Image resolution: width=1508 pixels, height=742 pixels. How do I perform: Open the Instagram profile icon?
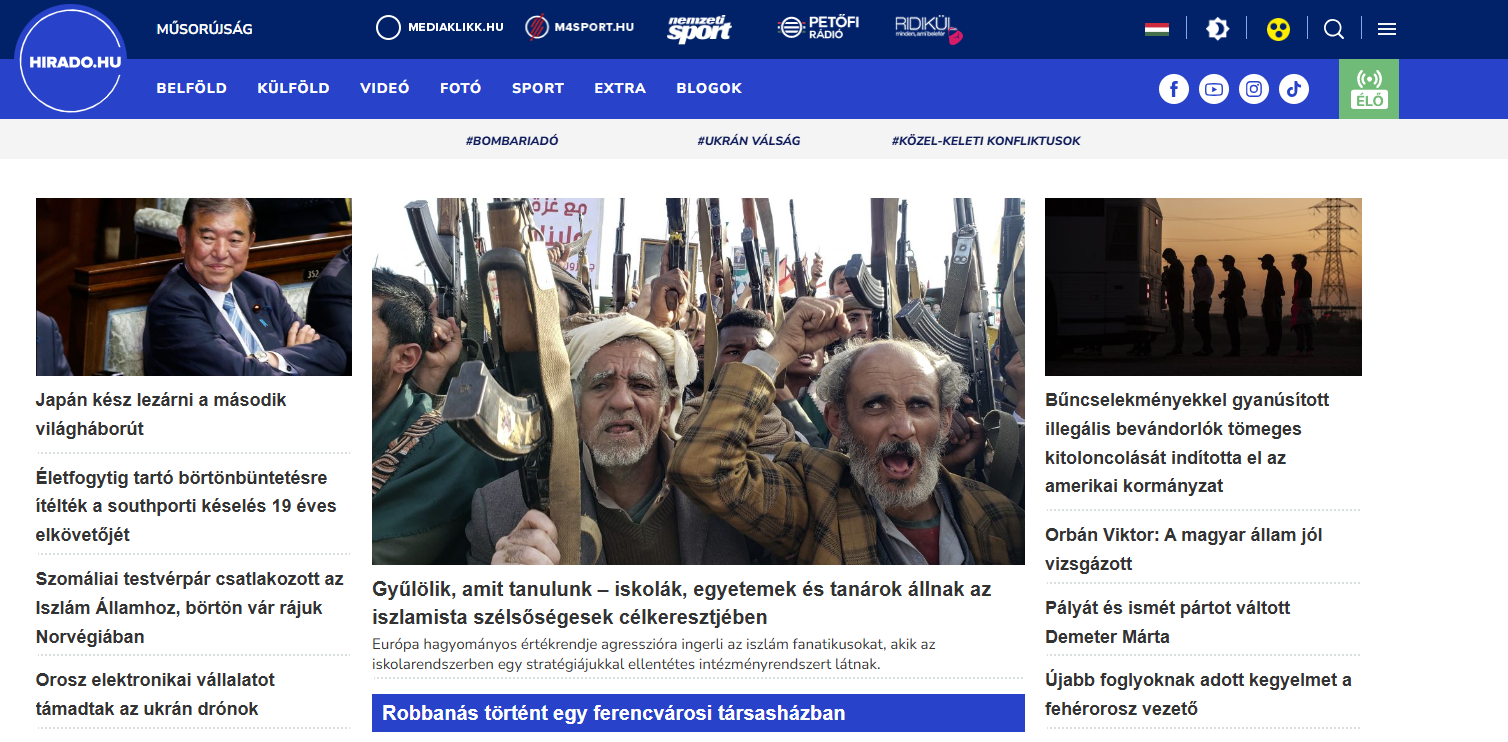(x=1254, y=89)
